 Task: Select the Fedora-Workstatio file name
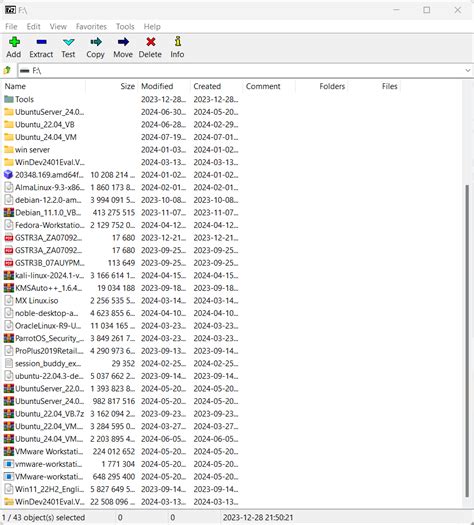tap(49, 225)
